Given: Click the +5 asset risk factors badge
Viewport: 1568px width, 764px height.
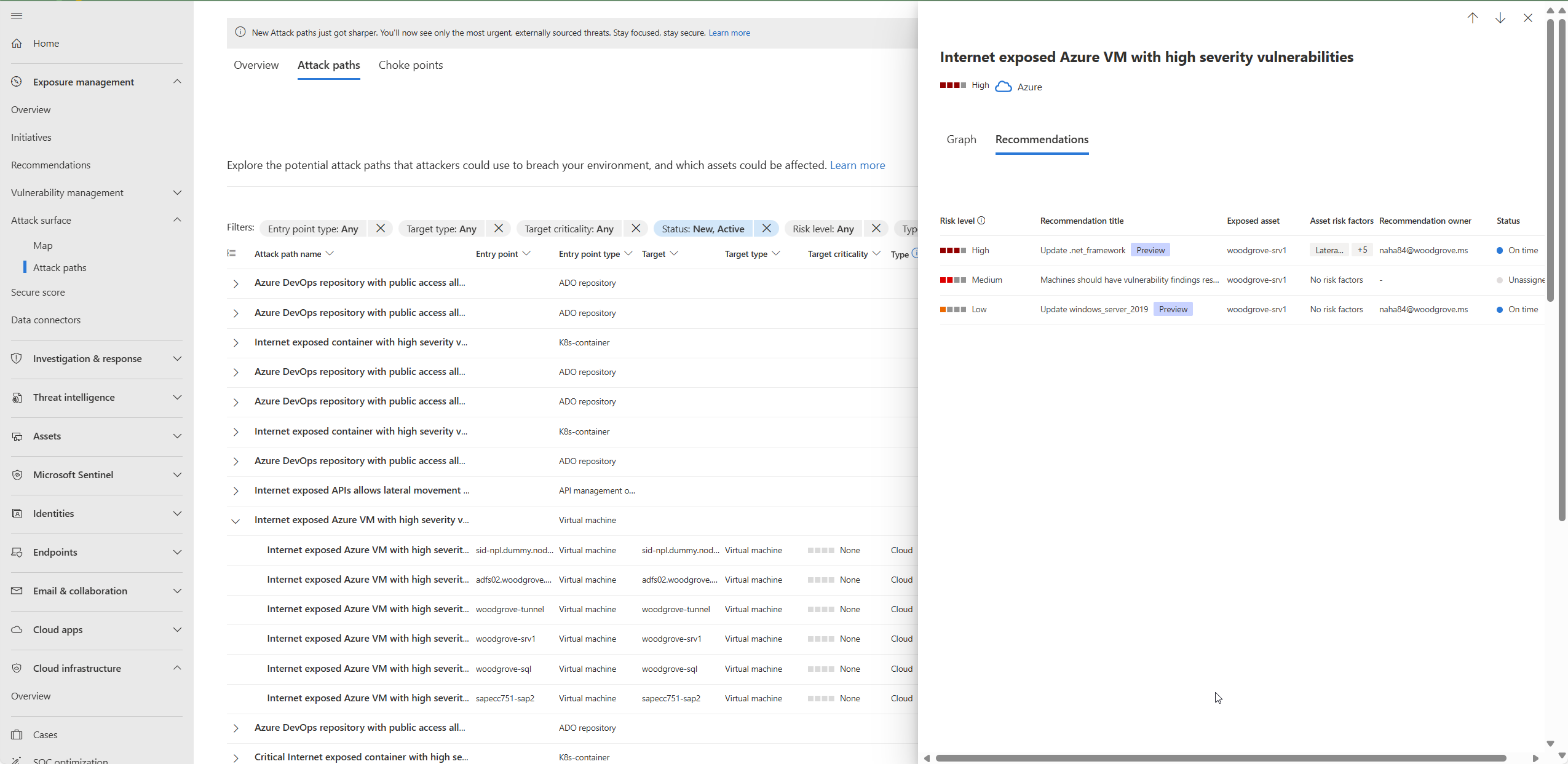Looking at the screenshot, I should pos(1362,250).
